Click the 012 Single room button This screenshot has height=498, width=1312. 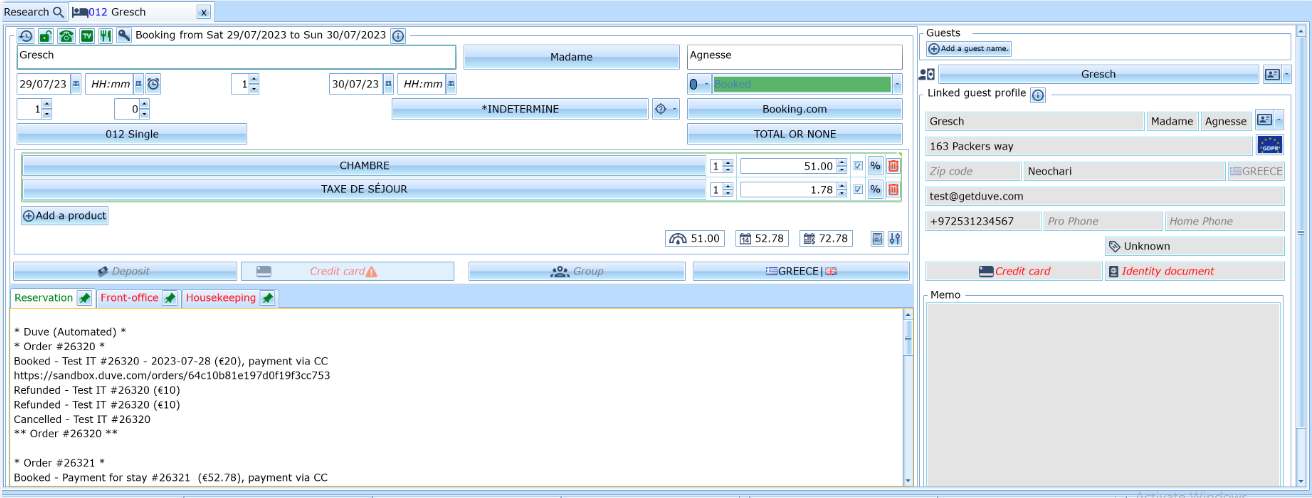click(x=132, y=134)
